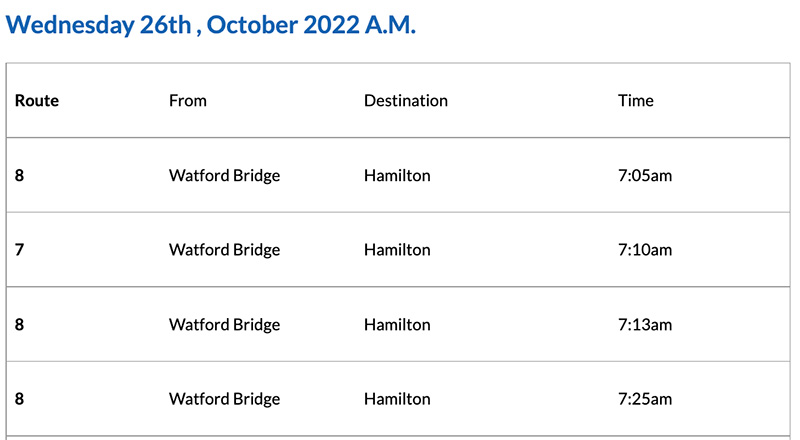Click the 7:10am departure time

pos(645,249)
